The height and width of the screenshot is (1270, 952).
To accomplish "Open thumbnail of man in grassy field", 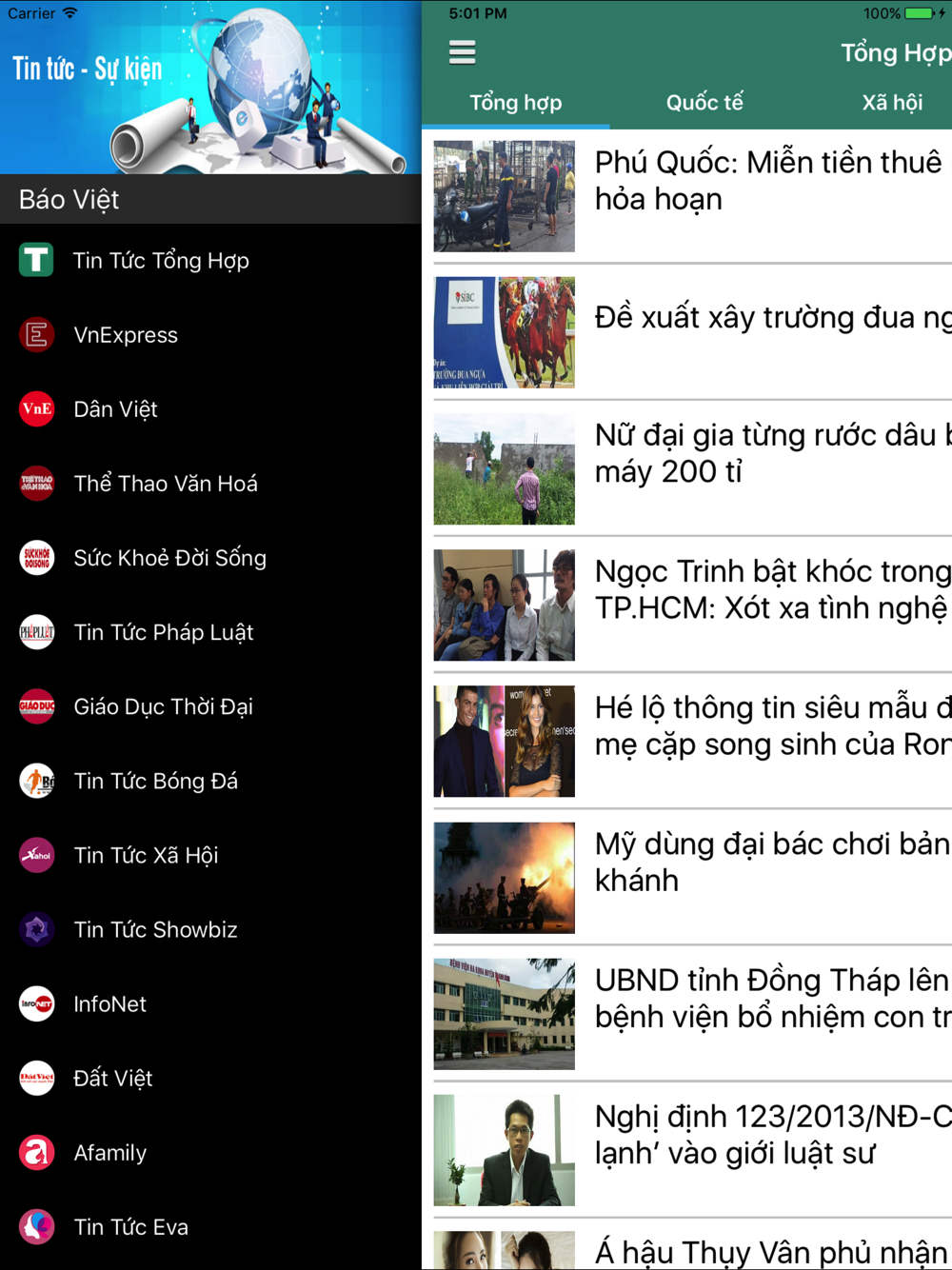I will (x=505, y=468).
